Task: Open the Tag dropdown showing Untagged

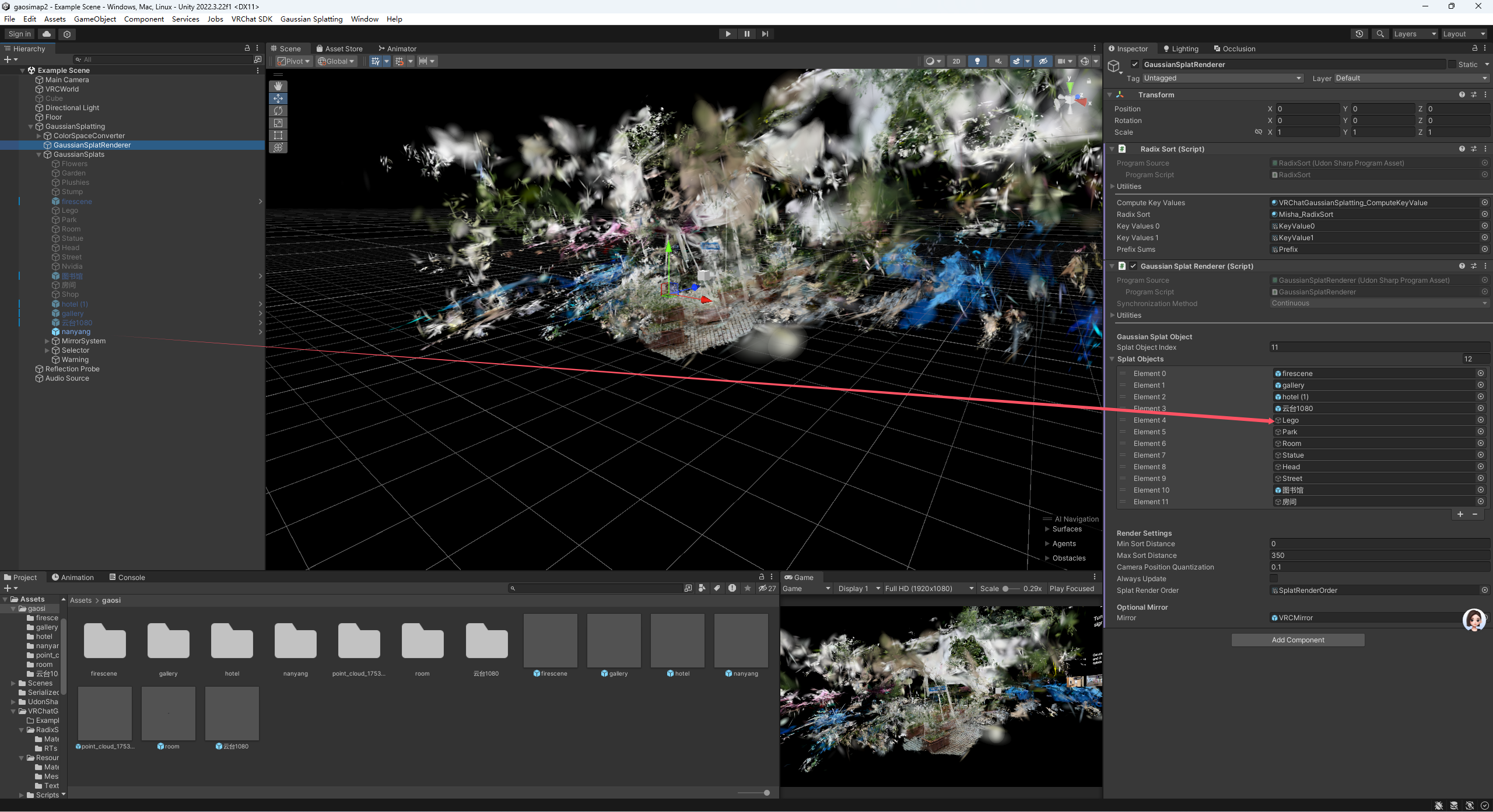Action: [x=1222, y=78]
